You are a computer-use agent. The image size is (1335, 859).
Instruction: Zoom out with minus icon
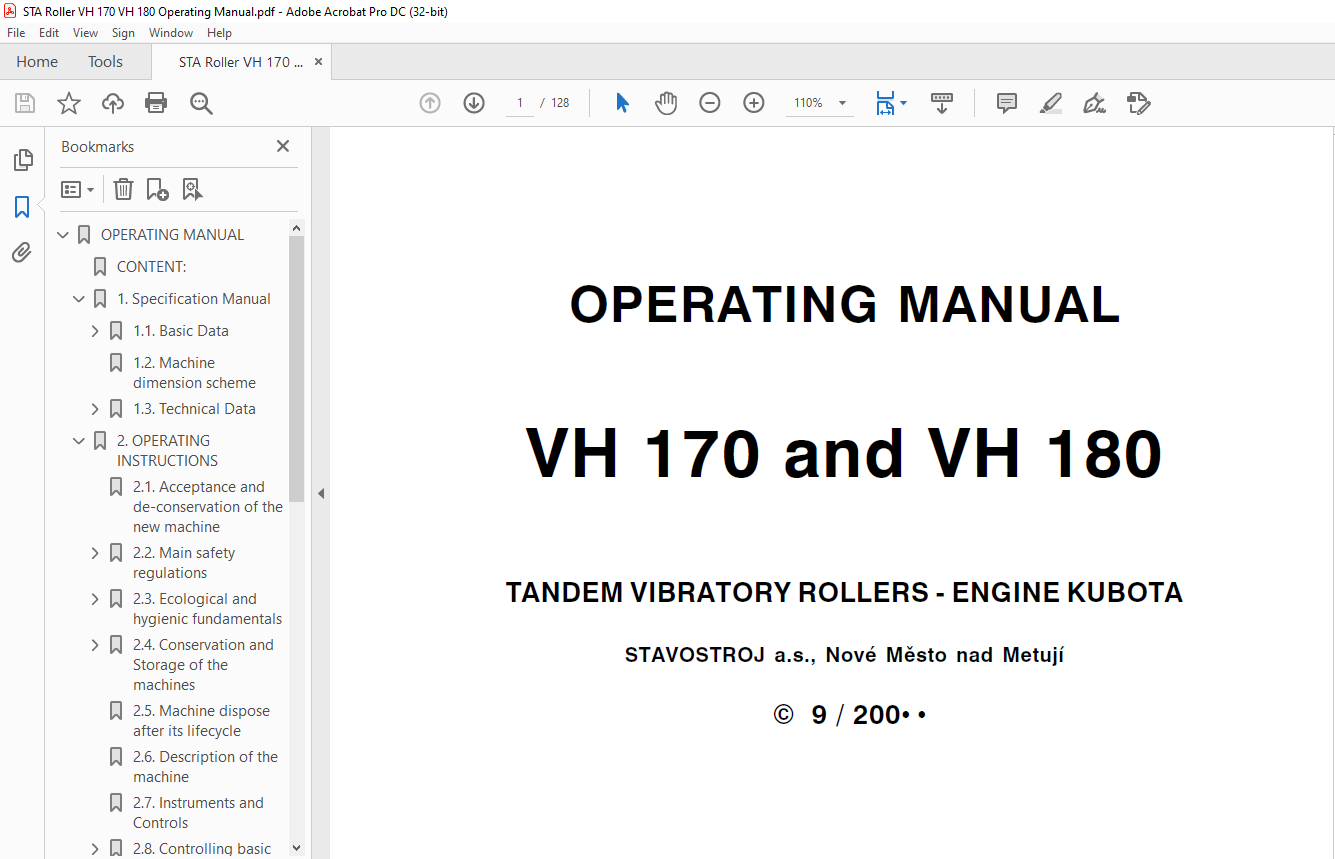[x=710, y=103]
